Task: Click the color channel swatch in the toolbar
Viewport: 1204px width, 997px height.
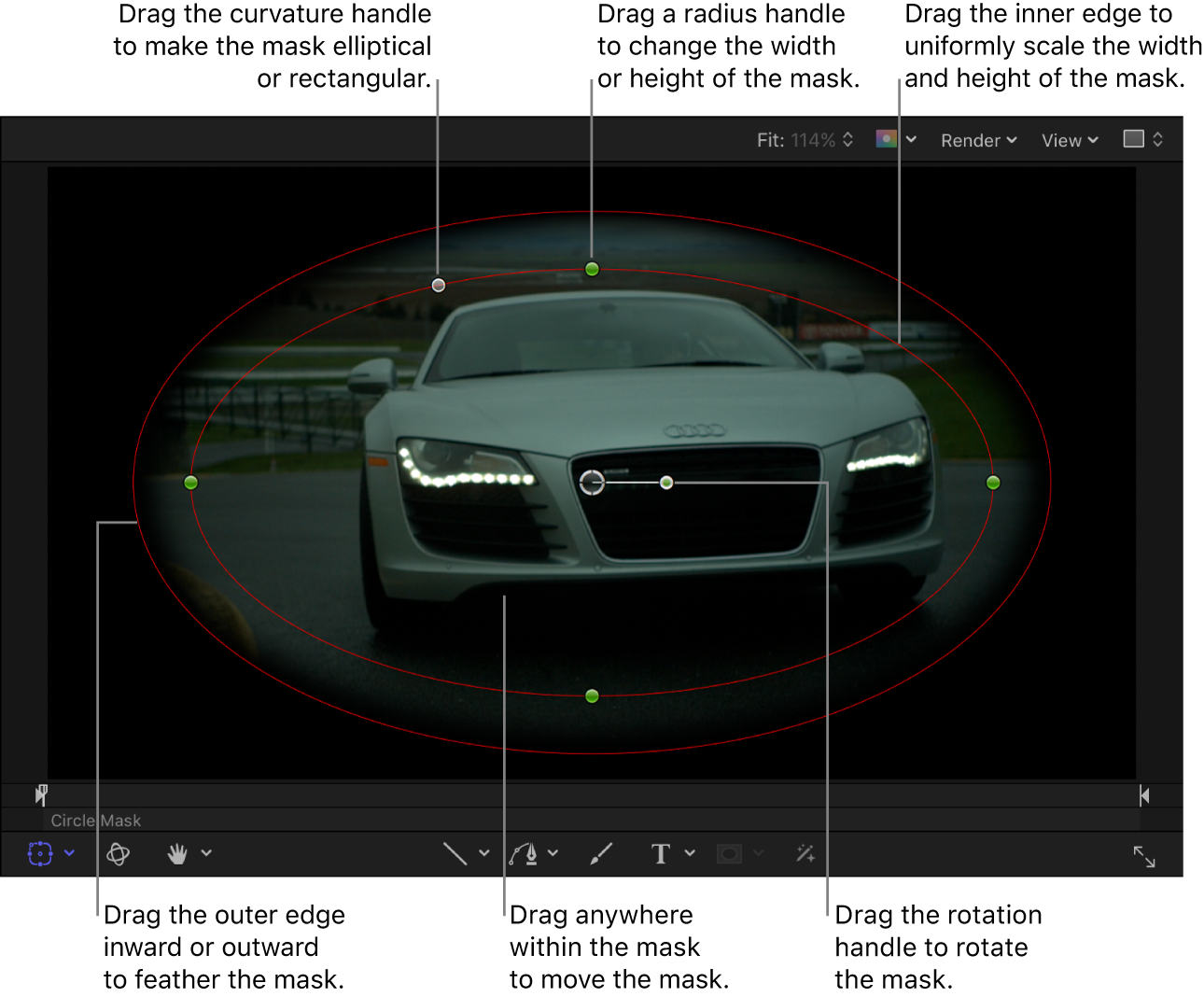Action: pyautogui.click(x=888, y=139)
